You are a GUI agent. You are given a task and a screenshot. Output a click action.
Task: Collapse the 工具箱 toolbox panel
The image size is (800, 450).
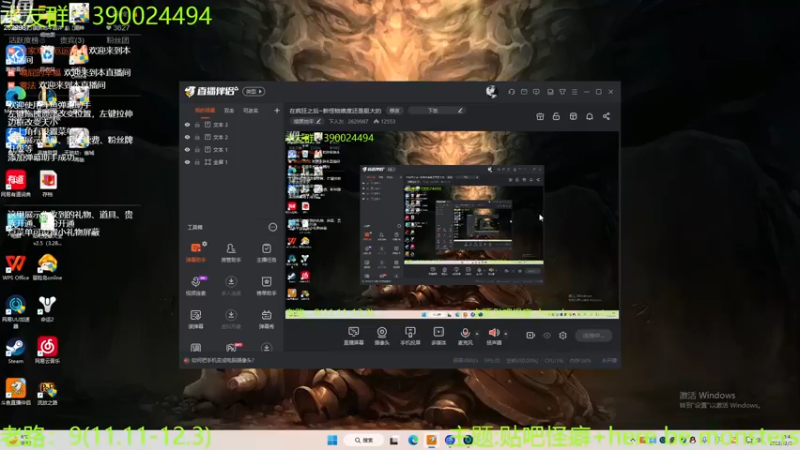pos(273,227)
